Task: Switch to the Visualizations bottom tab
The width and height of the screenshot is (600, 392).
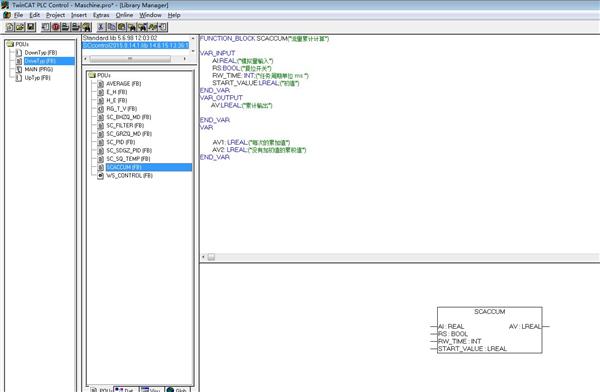Action: [x=152, y=390]
